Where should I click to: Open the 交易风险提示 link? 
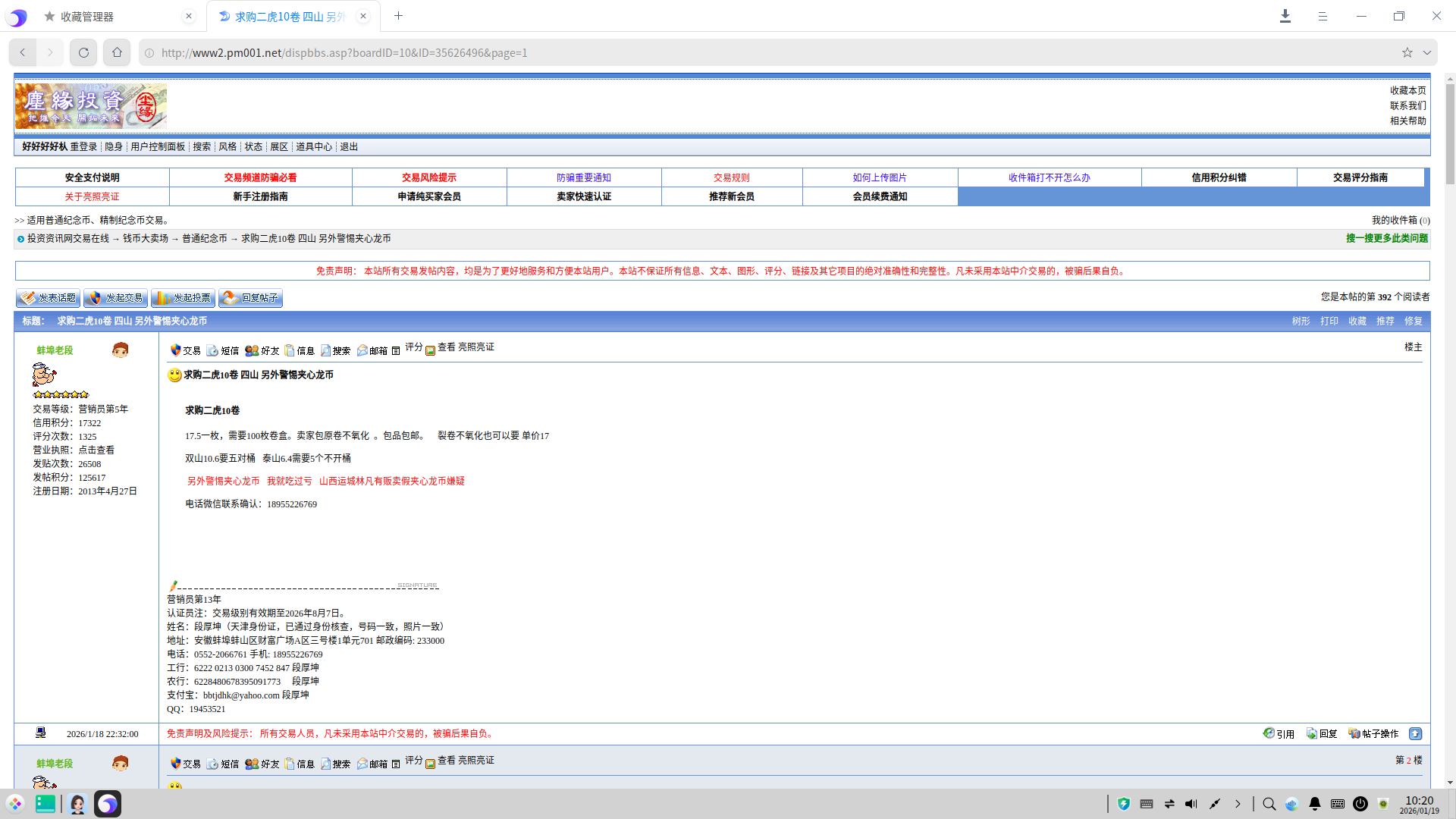click(429, 177)
